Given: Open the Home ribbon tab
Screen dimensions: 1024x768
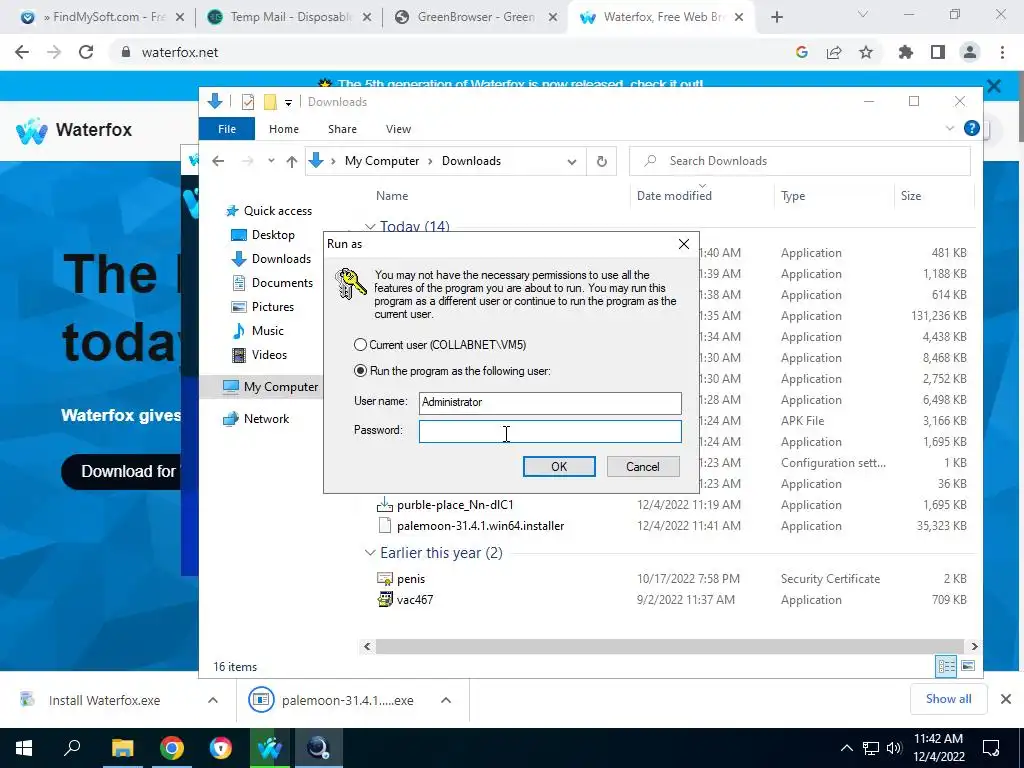Looking at the screenshot, I should [283, 129].
